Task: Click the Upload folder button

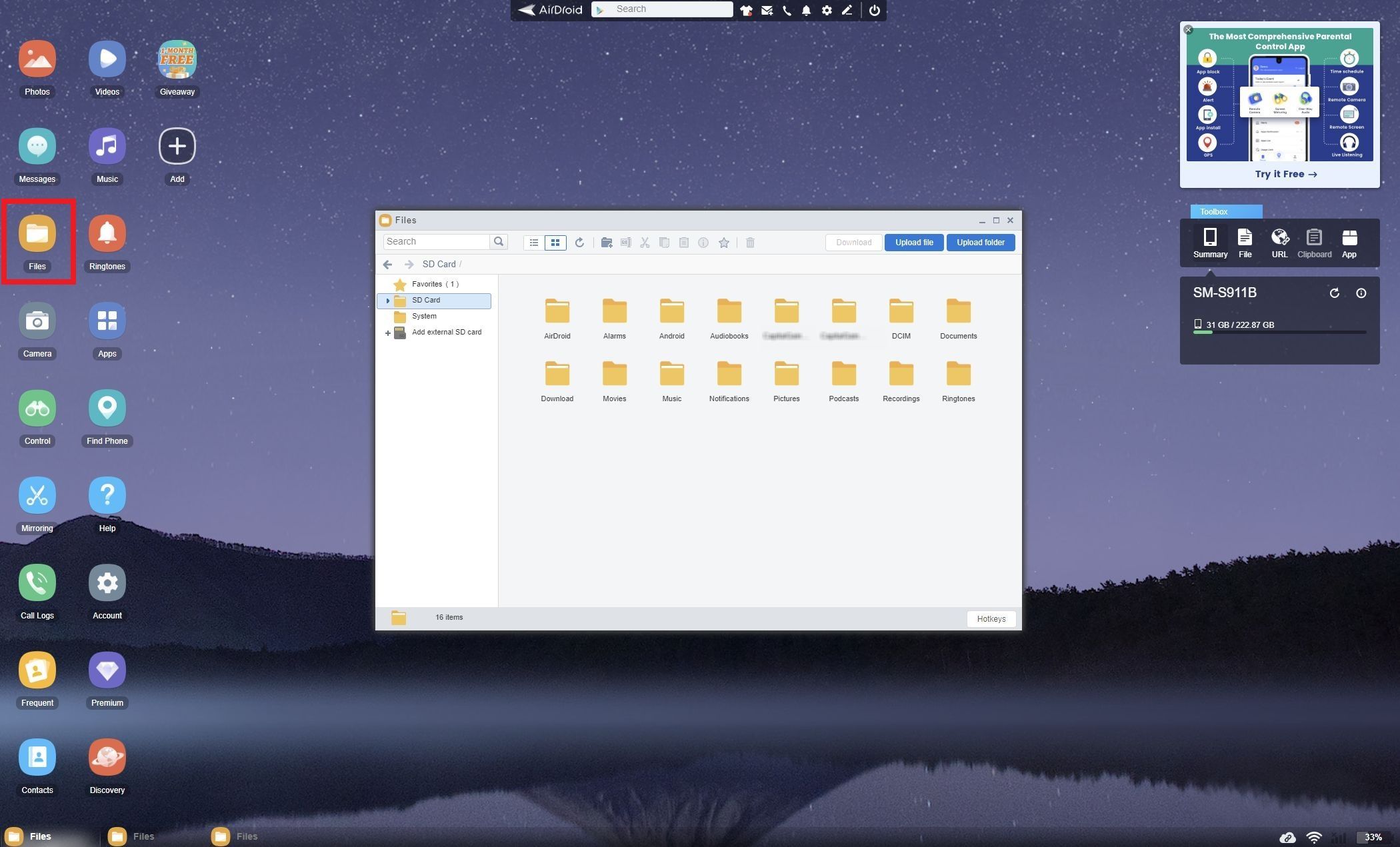Action: pyautogui.click(x=981, y=242)
